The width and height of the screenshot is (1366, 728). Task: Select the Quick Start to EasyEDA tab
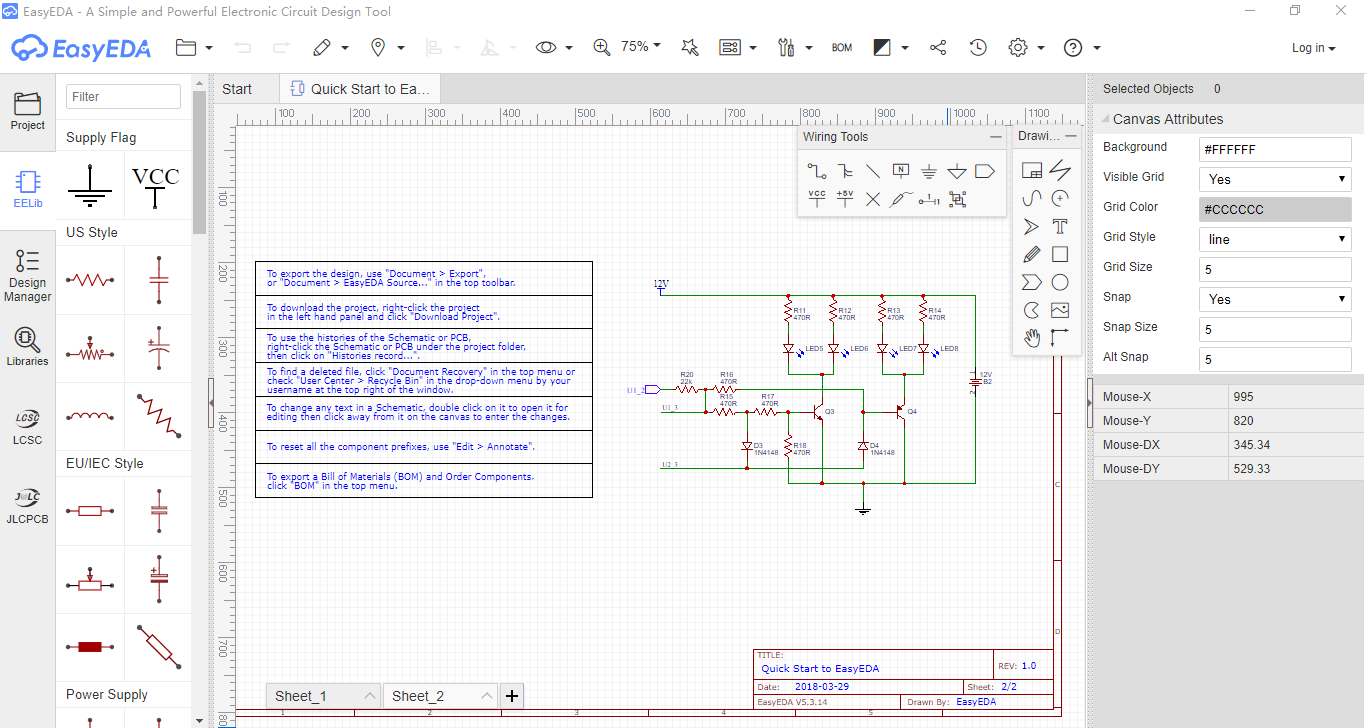coord(360,88)
